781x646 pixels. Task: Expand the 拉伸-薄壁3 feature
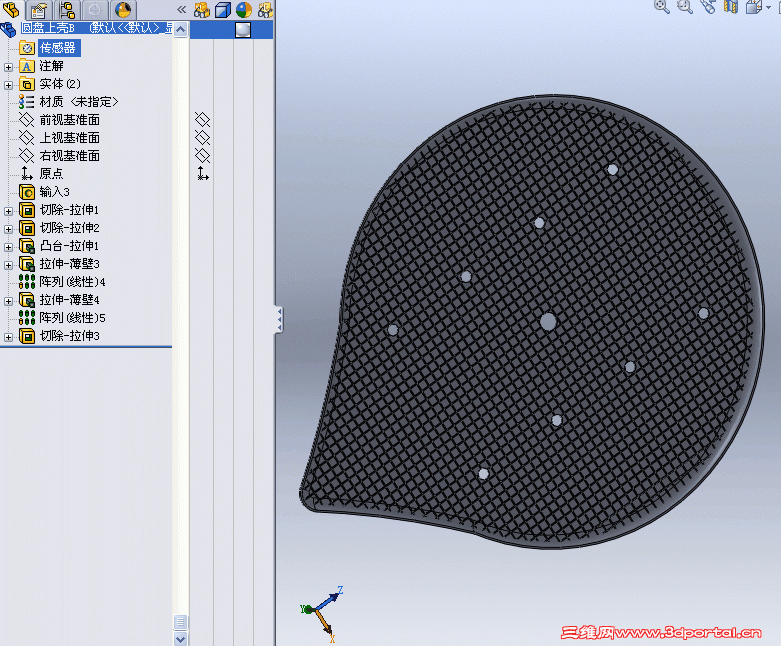[8, 264]
